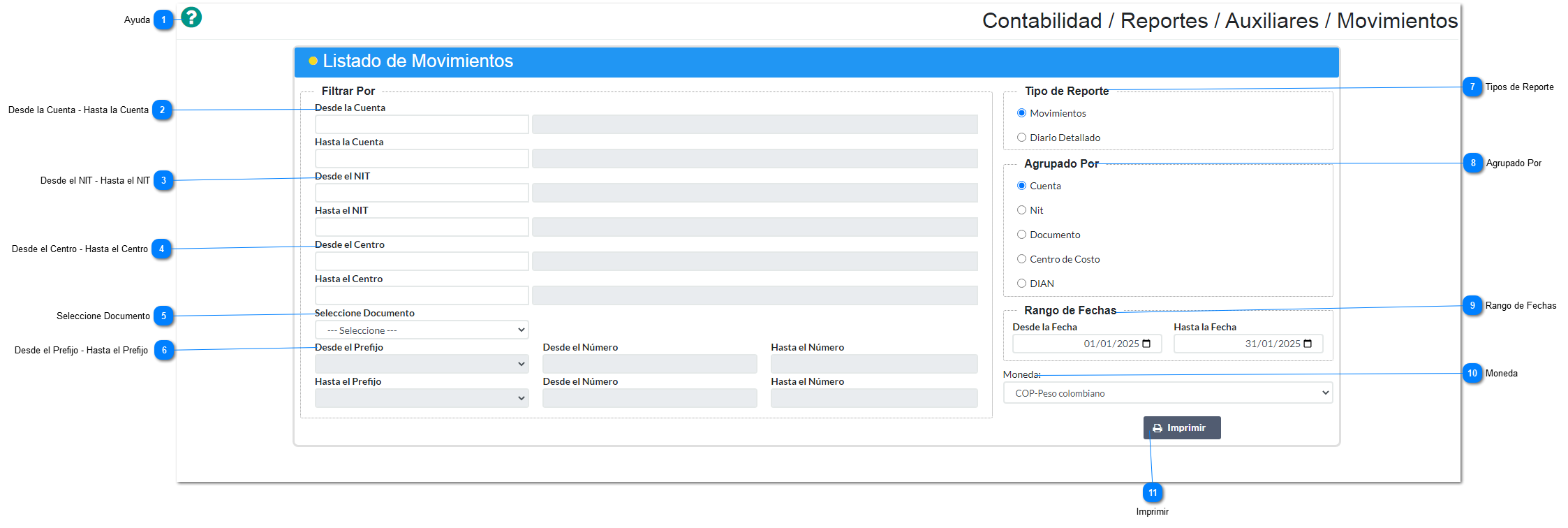Open the Desde el Prefijo dropdown

[x=422, y=364]
